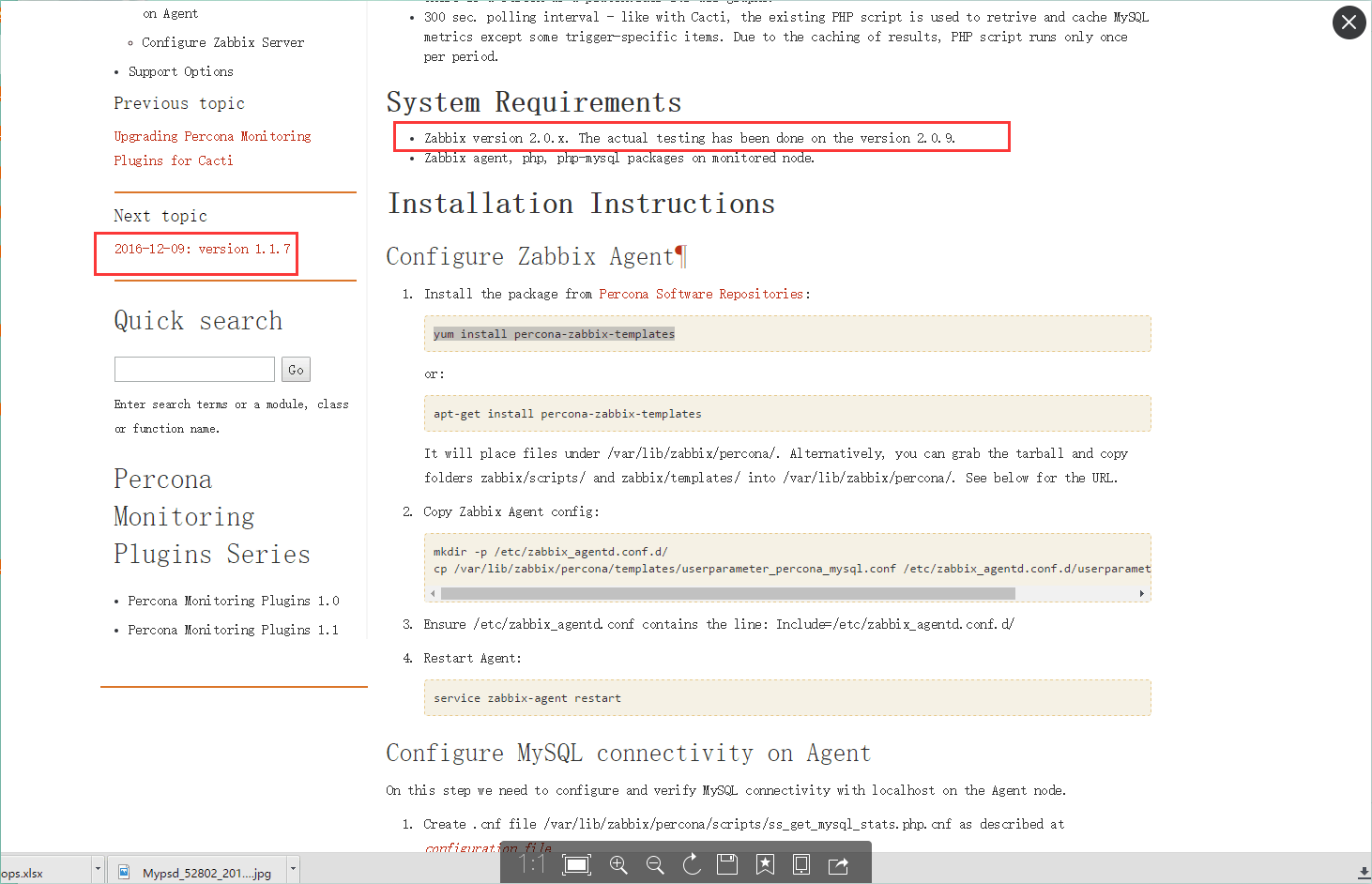This screenshot has height=884, width=1372.
Task: Click the horizontal scrollbar in mkdir code block
Action: click(728, 593)
